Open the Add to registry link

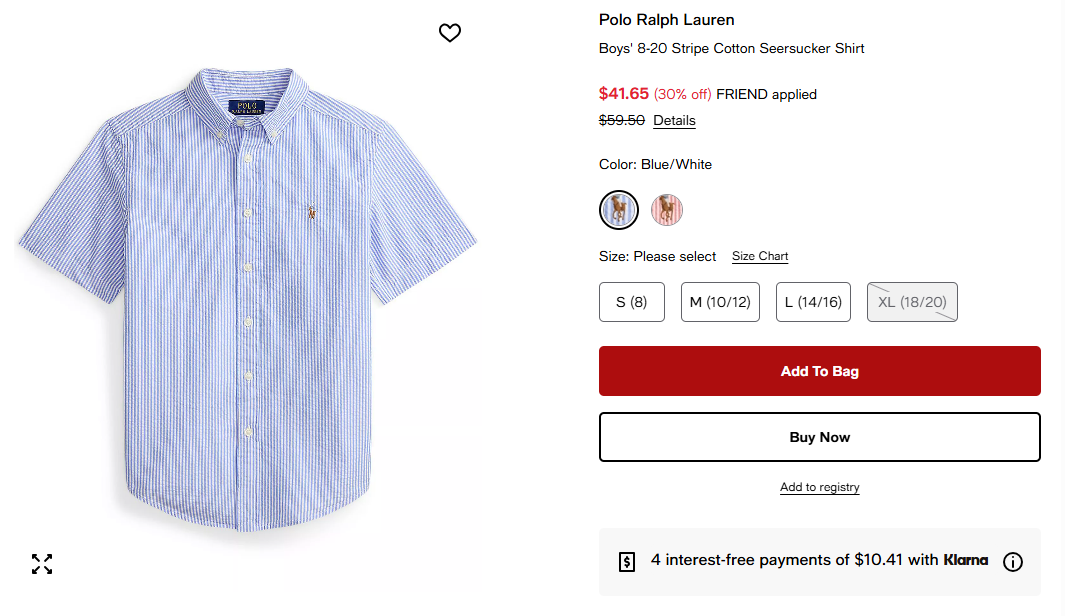click(x=819, y=488)
